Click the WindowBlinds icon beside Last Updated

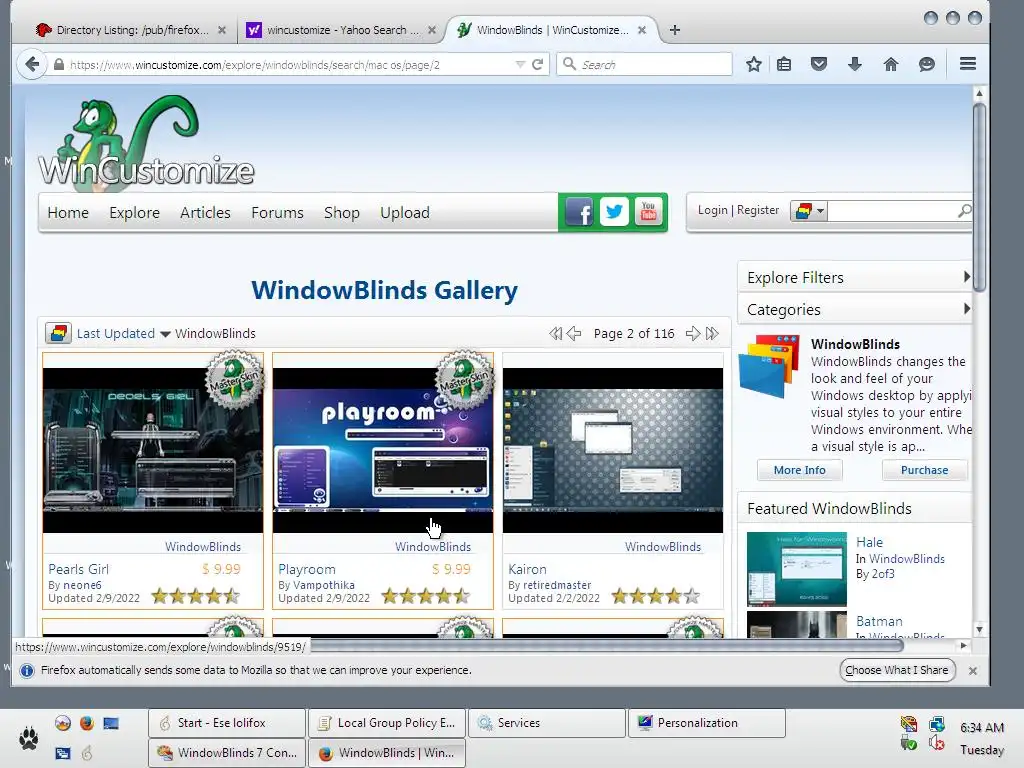[x=58, y=333]
